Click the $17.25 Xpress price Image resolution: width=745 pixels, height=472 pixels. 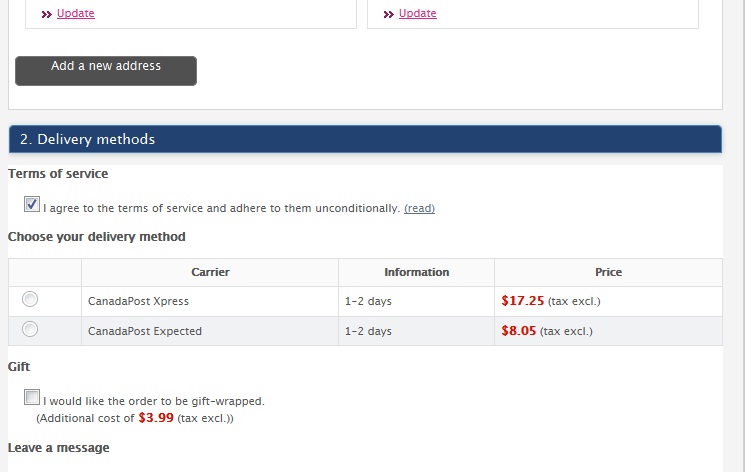(522, 300)
